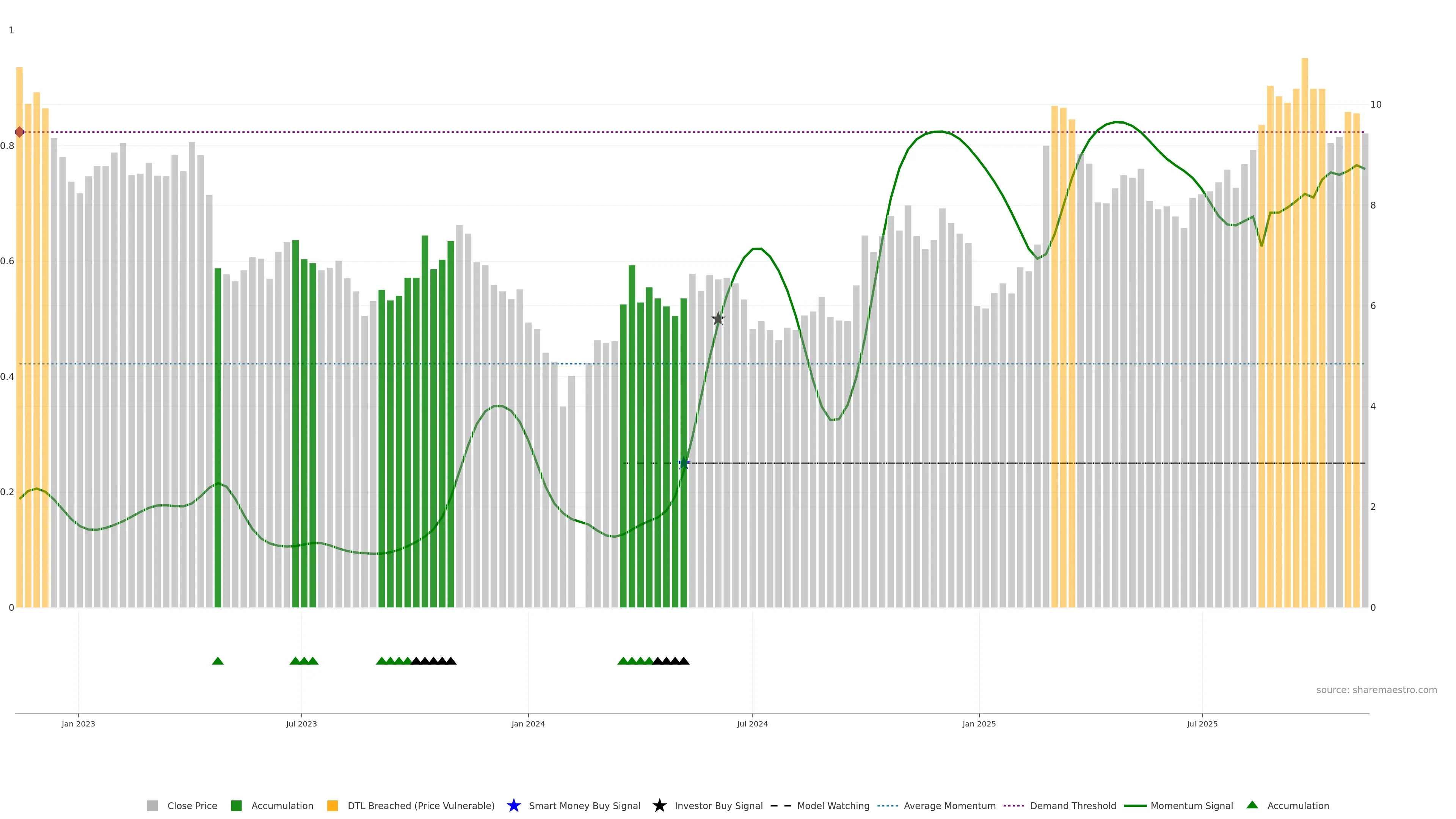This screenshot has height=819, width=1456.
Task: Click the grey Close Price legend swatch
Action: tap(152, 805)
